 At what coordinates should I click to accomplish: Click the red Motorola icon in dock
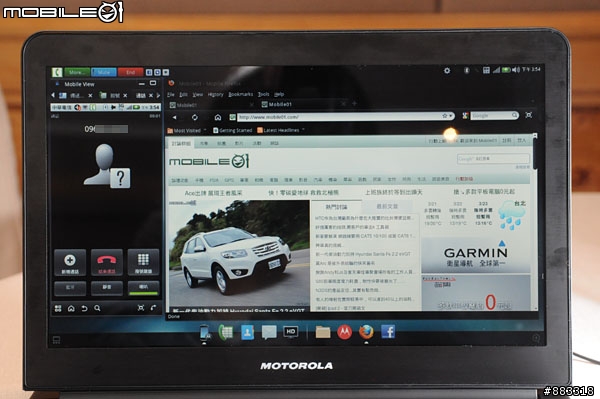[x=344, y=332]
